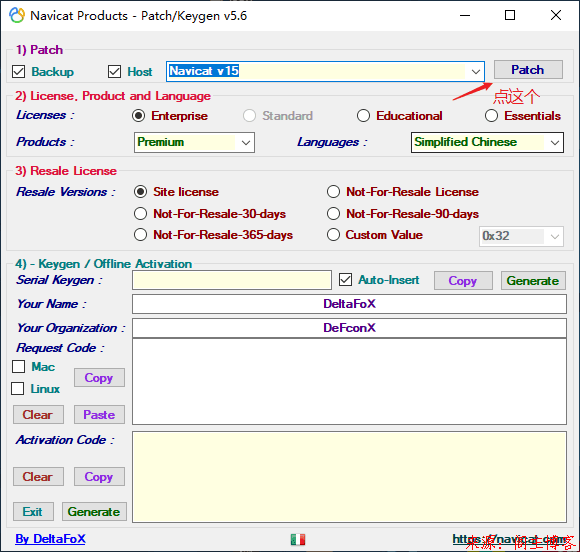Click the Exit button
The image size is (580, 552).
(x=33, y=511)
